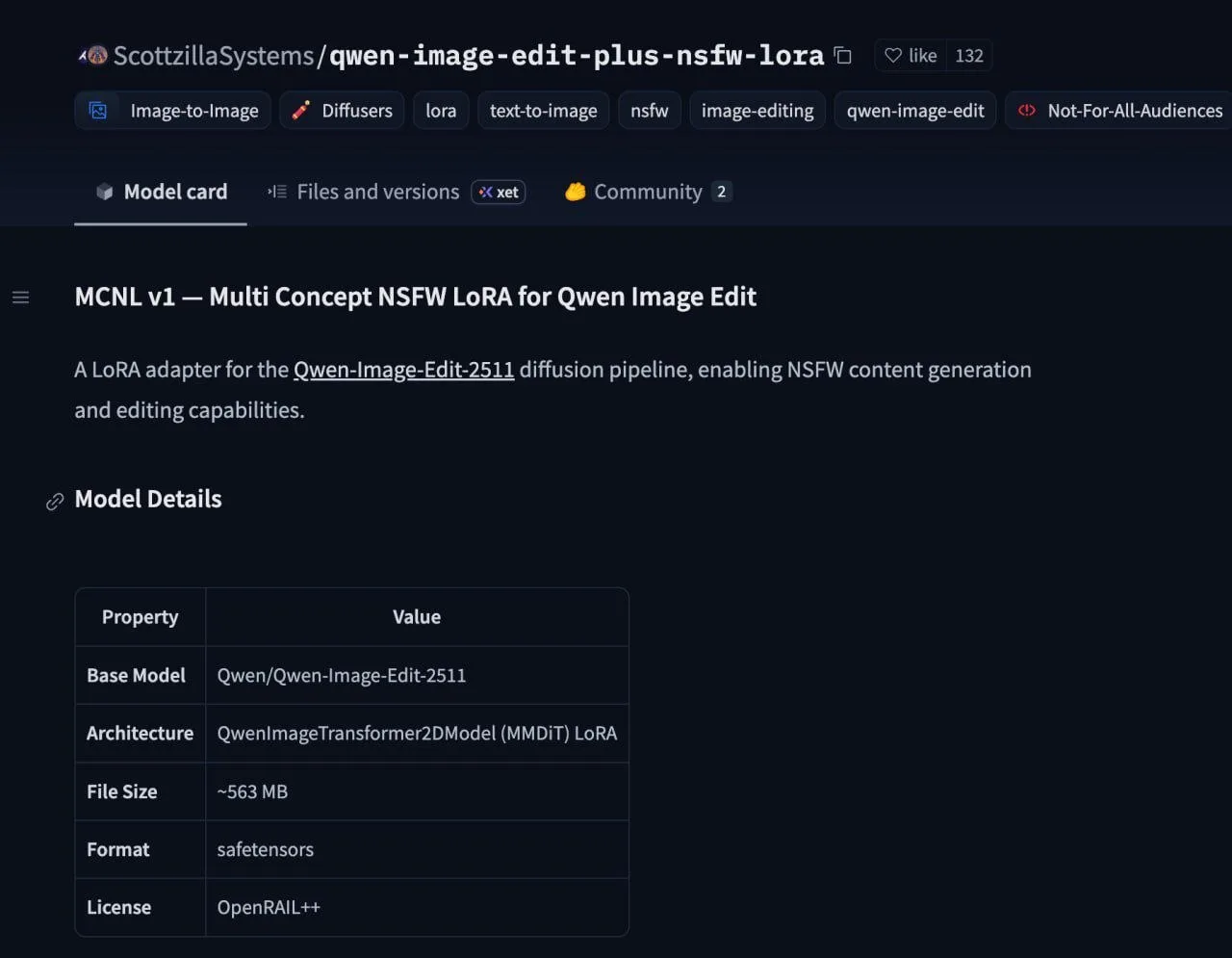Screen dimensions: 1232x958
Task: Click the Community discussion count badge
Action: [x=721, y=192]
